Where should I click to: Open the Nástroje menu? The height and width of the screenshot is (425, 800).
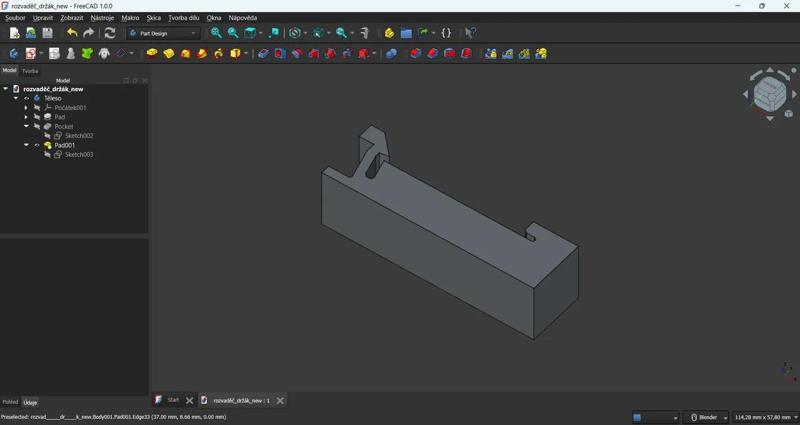pyautogui.click(x=102, y=18)
